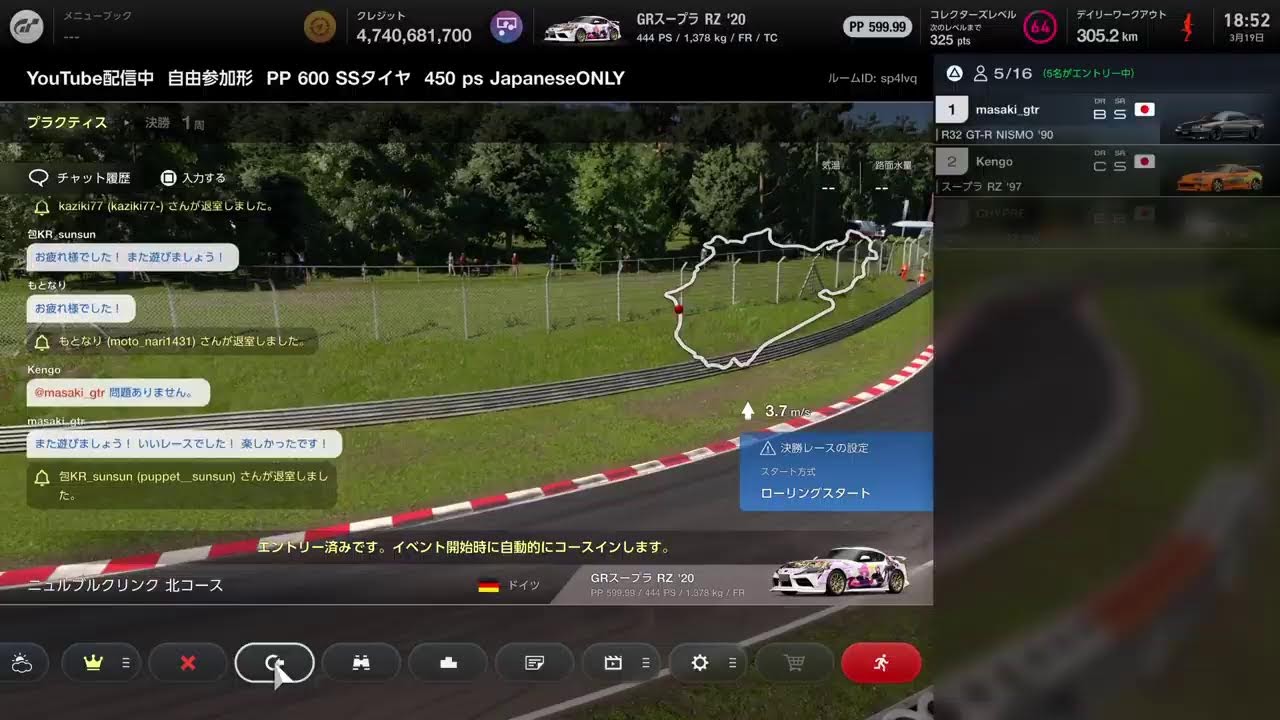This screenshot has height=720, width=1280.
Task: Click the GR Supra car image in bottom panel
Action: [840, 572]
